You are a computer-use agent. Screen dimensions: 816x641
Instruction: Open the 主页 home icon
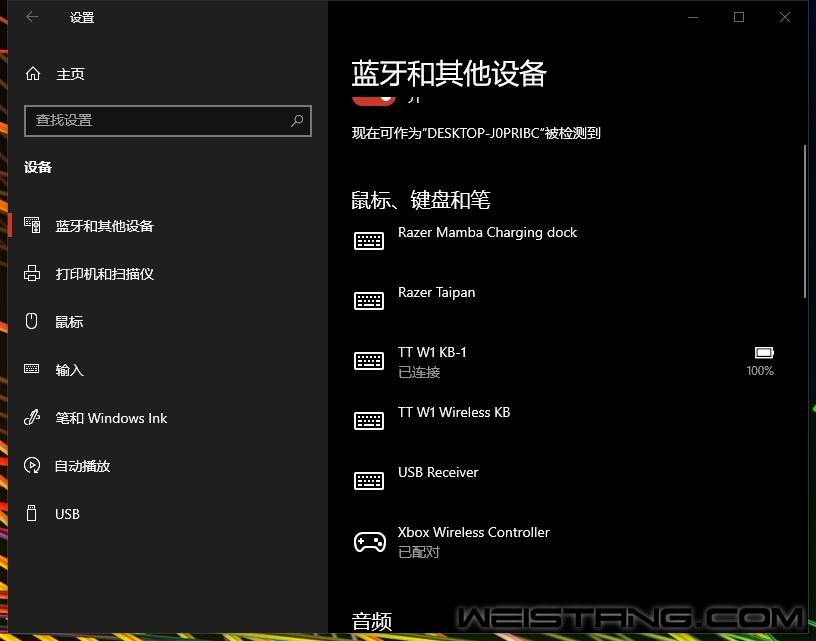pyautogui.click(x=33, y=74)
